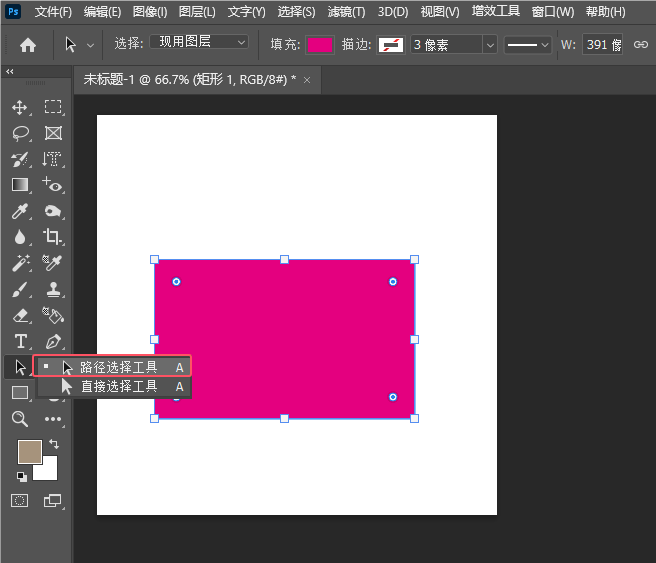The image size is (656, 563).
Task: Select the Eraser tool
Action: (20, 315)
